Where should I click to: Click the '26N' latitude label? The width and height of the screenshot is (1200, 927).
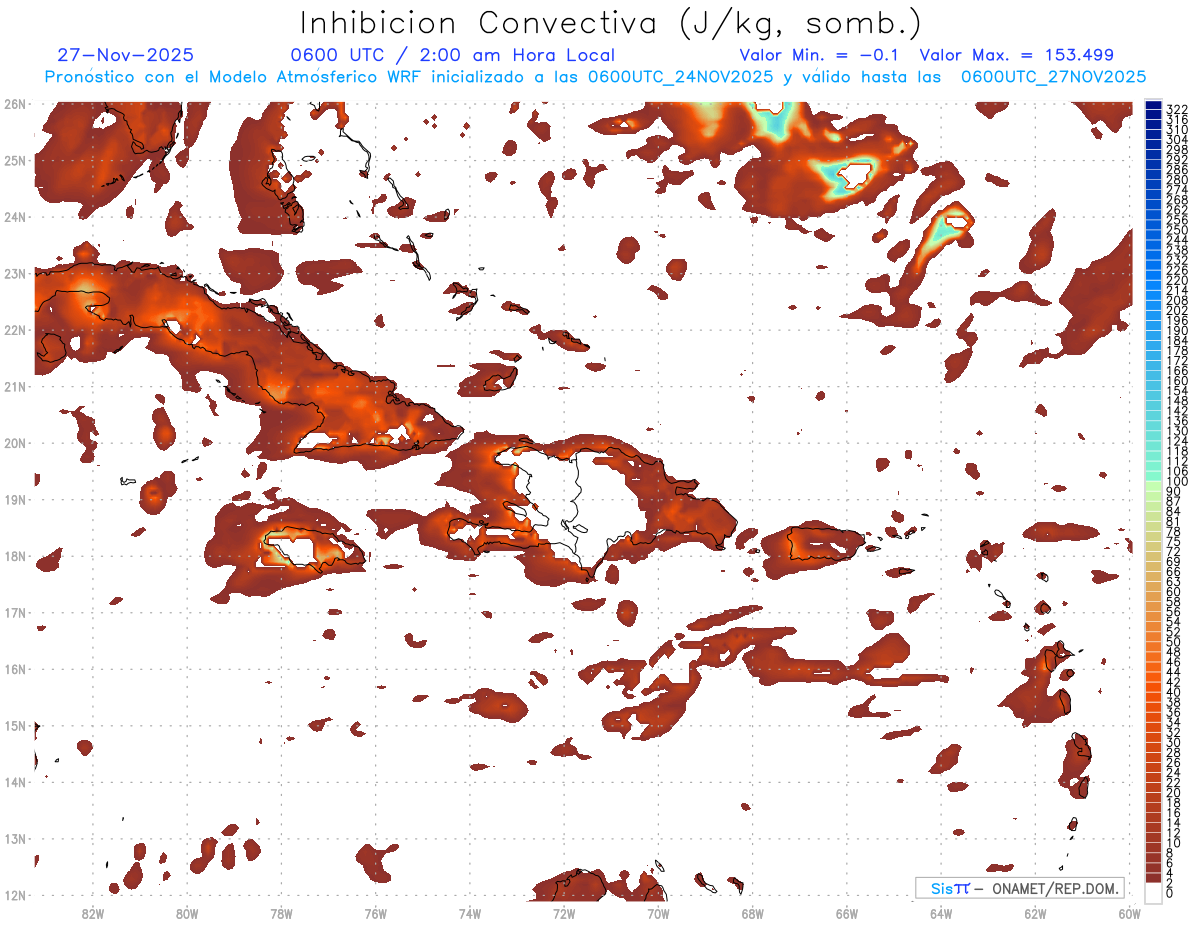click(x=14, y=104)
